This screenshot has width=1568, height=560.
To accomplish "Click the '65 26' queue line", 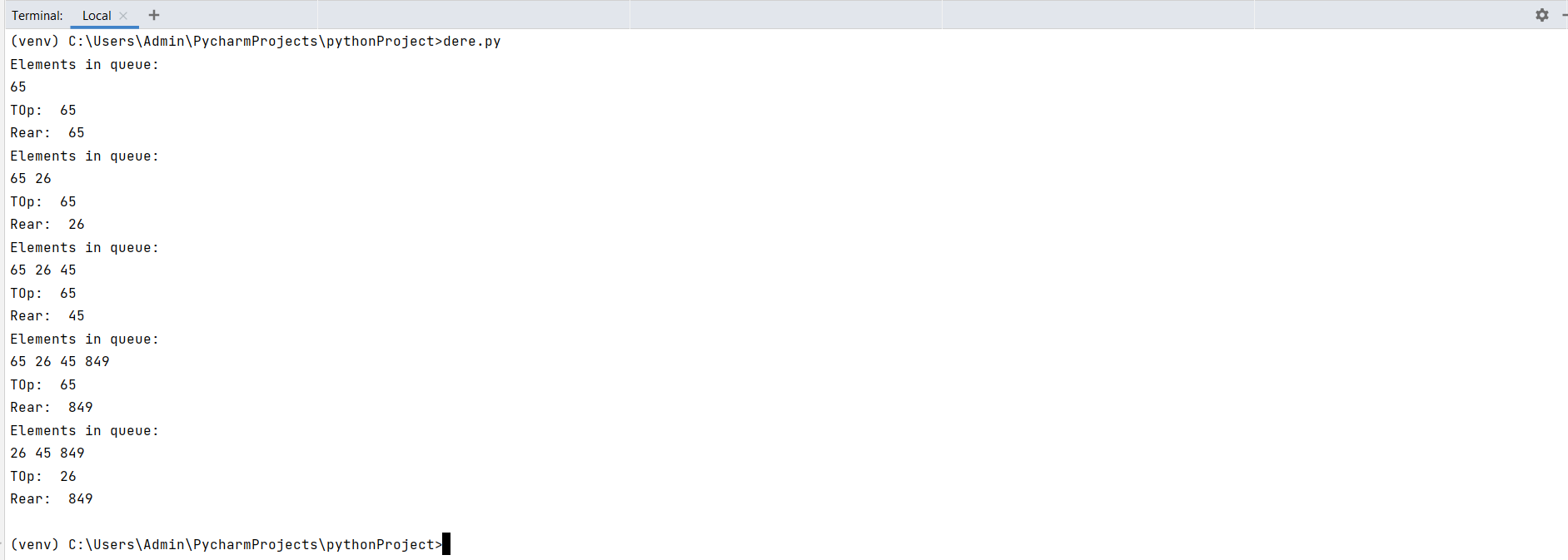I will tap(31, 179).
